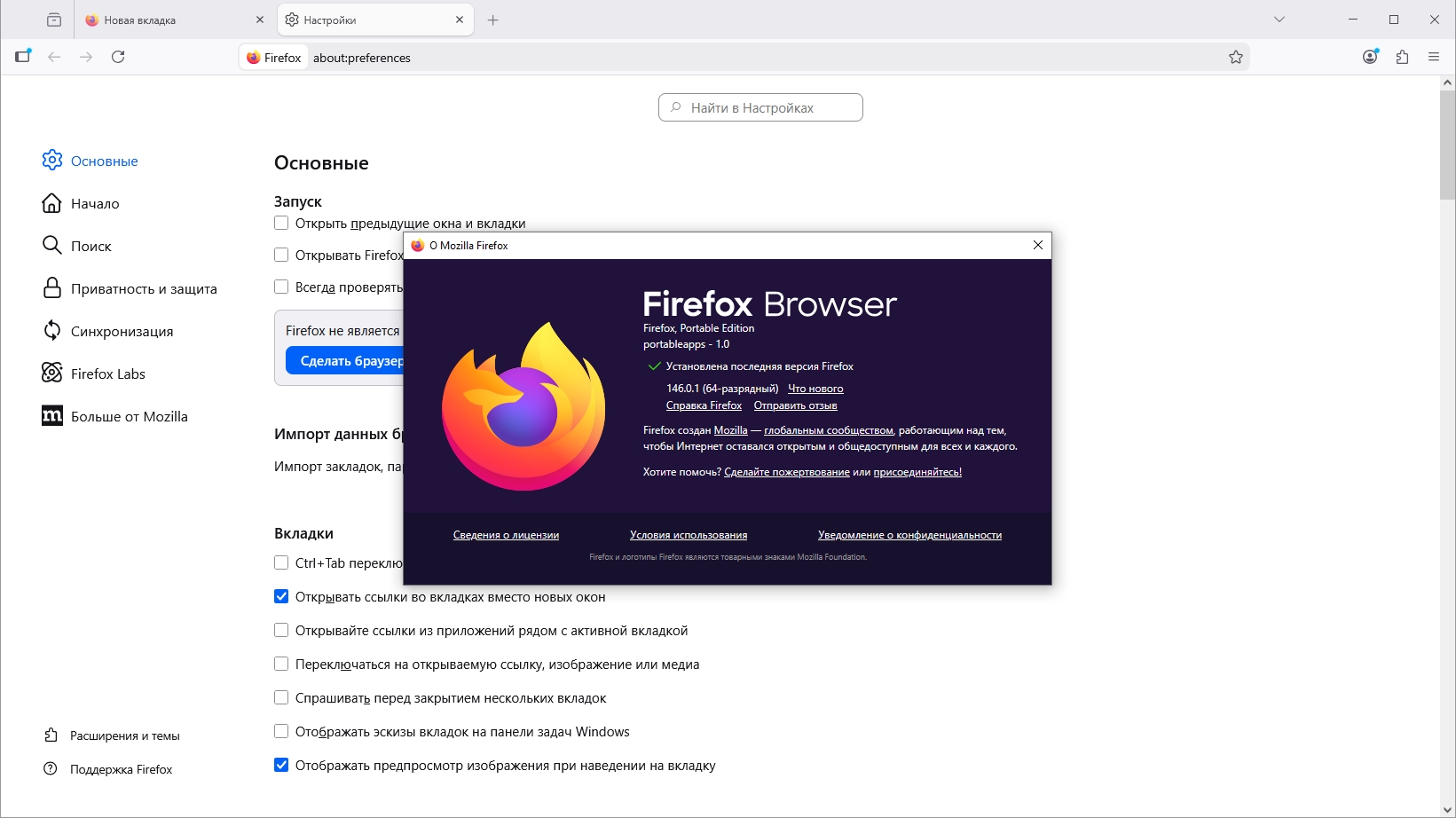
Task: Bookmark this page with the star icon
Action: (1235, 57)
